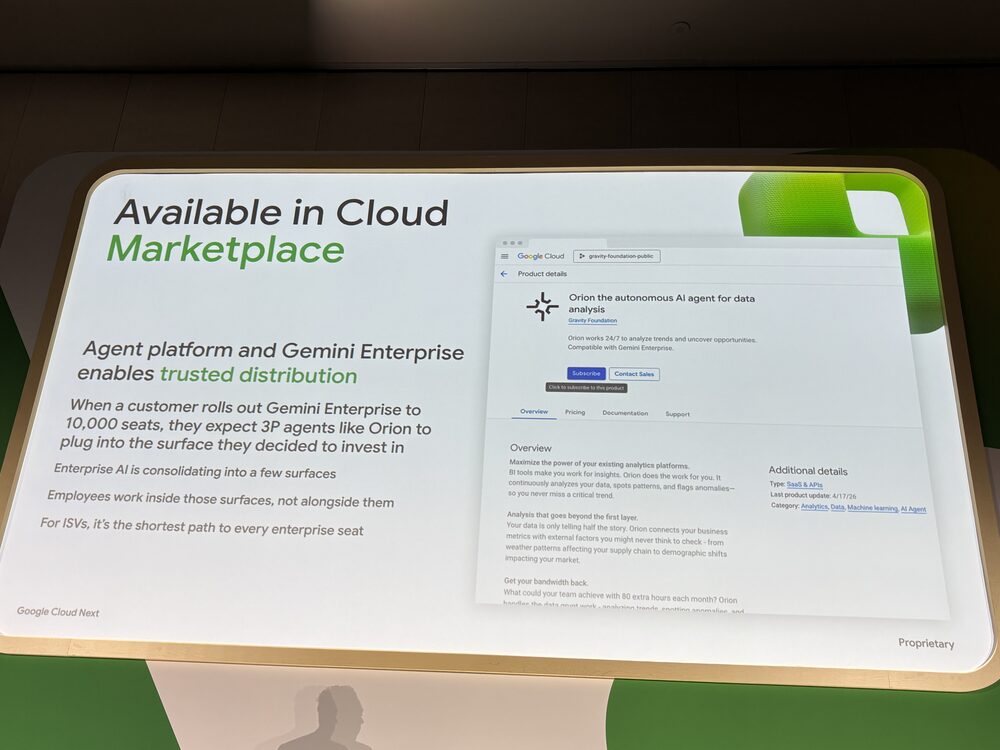Click the Additional details heading
Image resolution: width=1000 pixels, height=750 pixels.
pyautogui.click(x=807, y=471)
